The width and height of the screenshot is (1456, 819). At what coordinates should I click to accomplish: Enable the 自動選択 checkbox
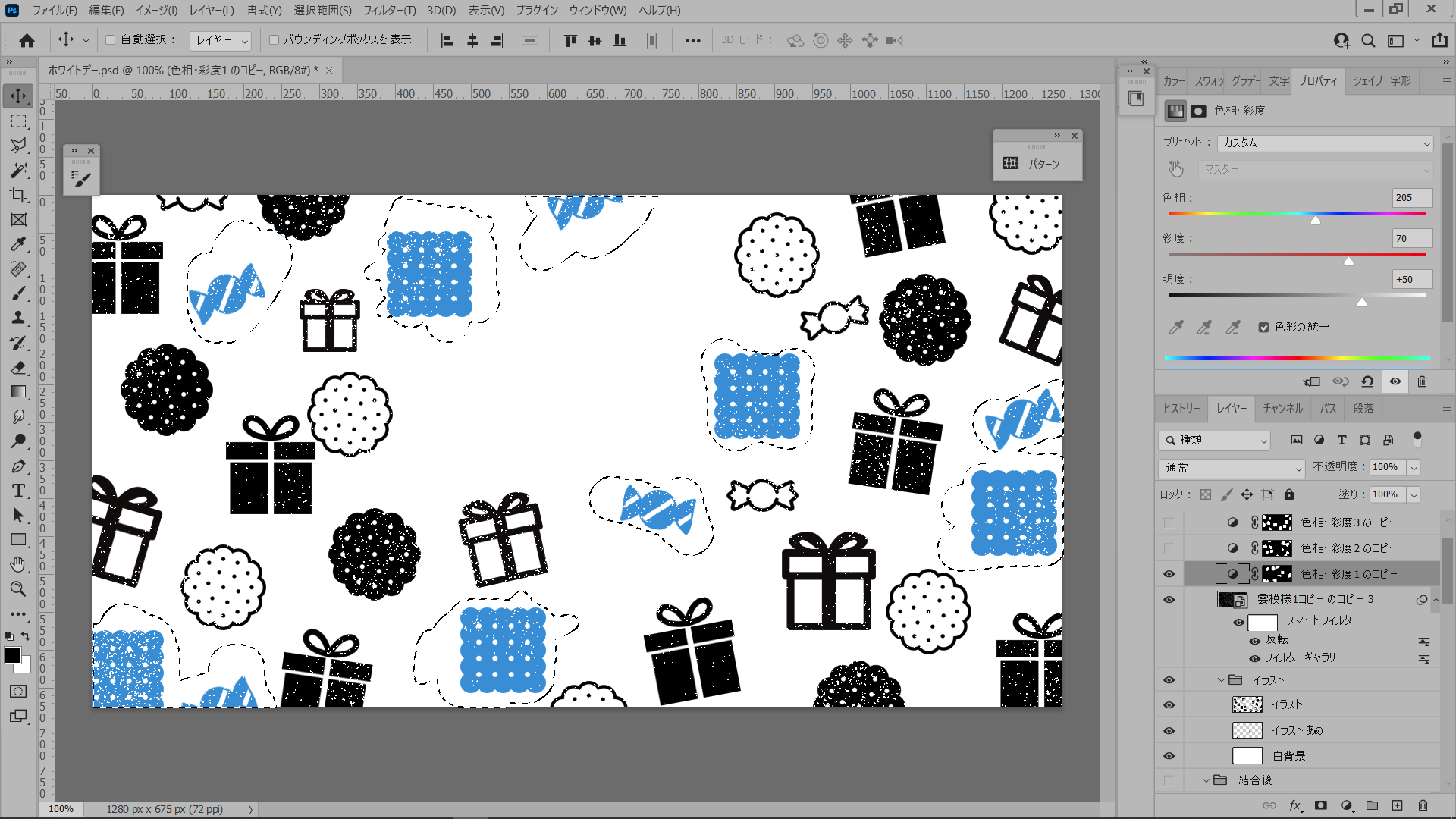tap(110, 40)
